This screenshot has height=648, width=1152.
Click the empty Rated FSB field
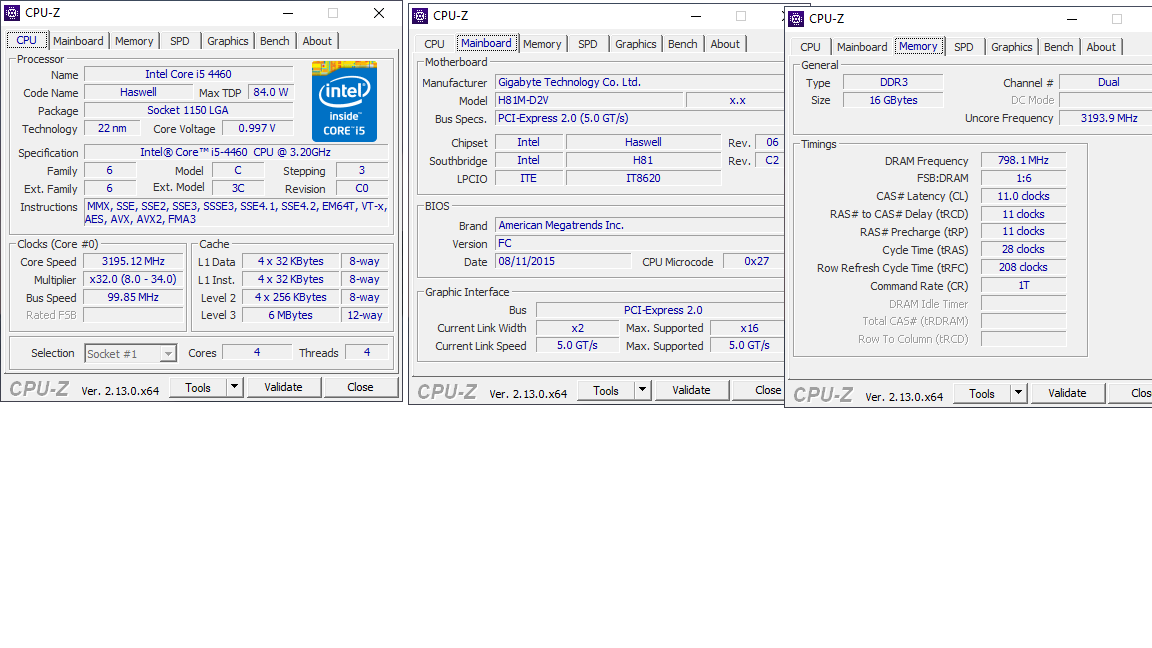coord(133,315)
